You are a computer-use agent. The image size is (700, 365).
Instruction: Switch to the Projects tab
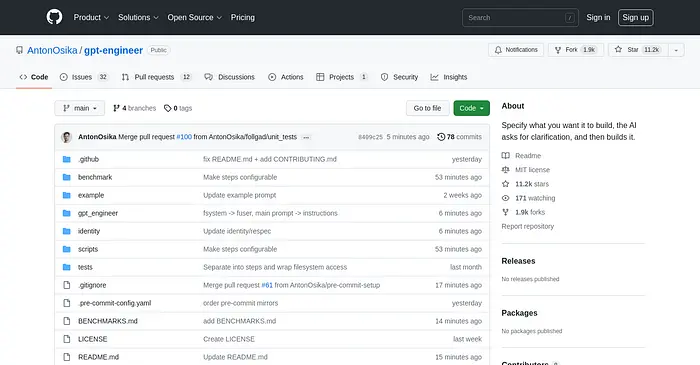pyautogui.click(x=342, y=77)
